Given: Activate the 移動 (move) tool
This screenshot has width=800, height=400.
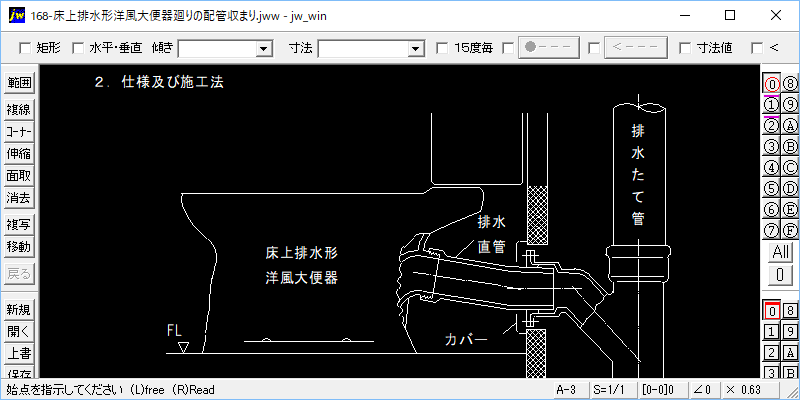Looking at the screenshot, I should click(18, 247).
